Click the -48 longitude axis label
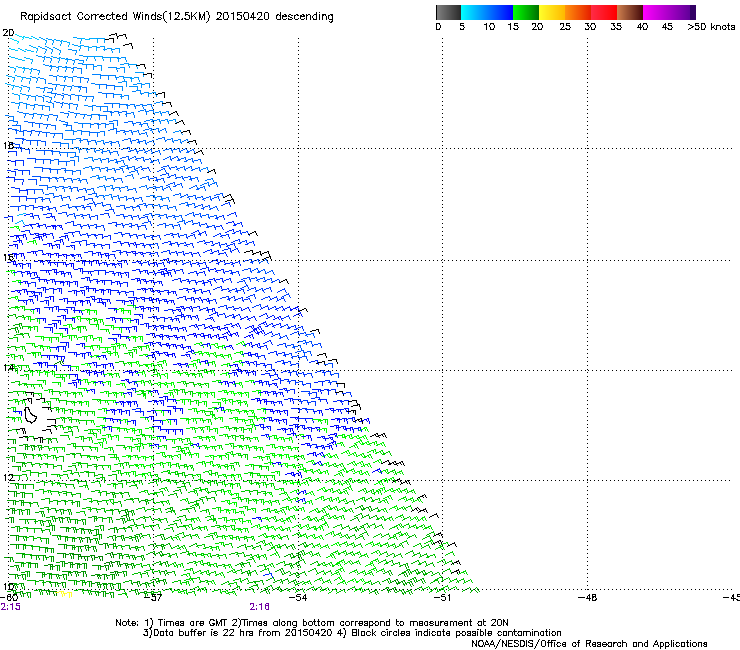 coord(587,598)
